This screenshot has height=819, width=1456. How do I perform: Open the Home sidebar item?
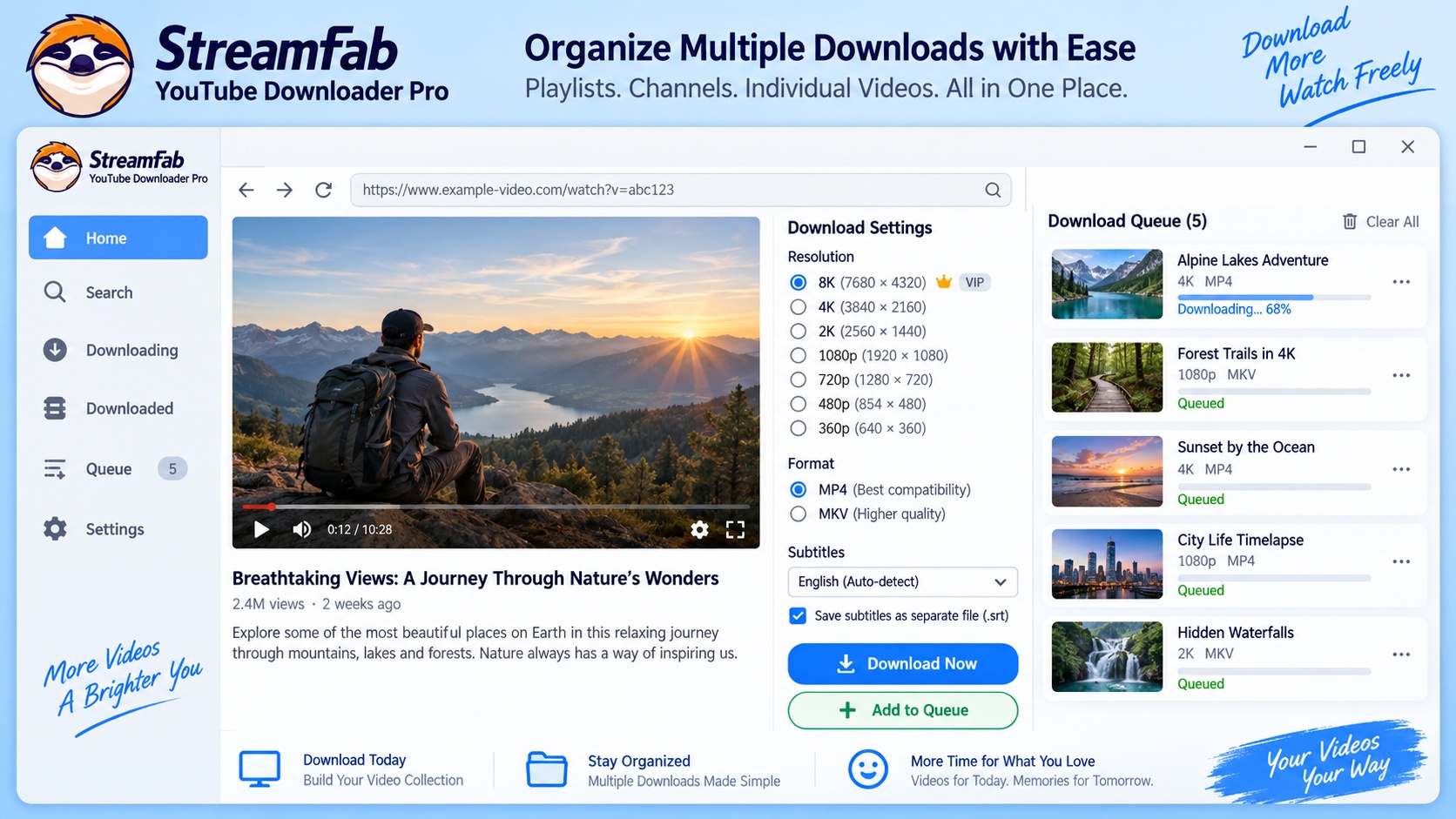click(x=118, y=238)
